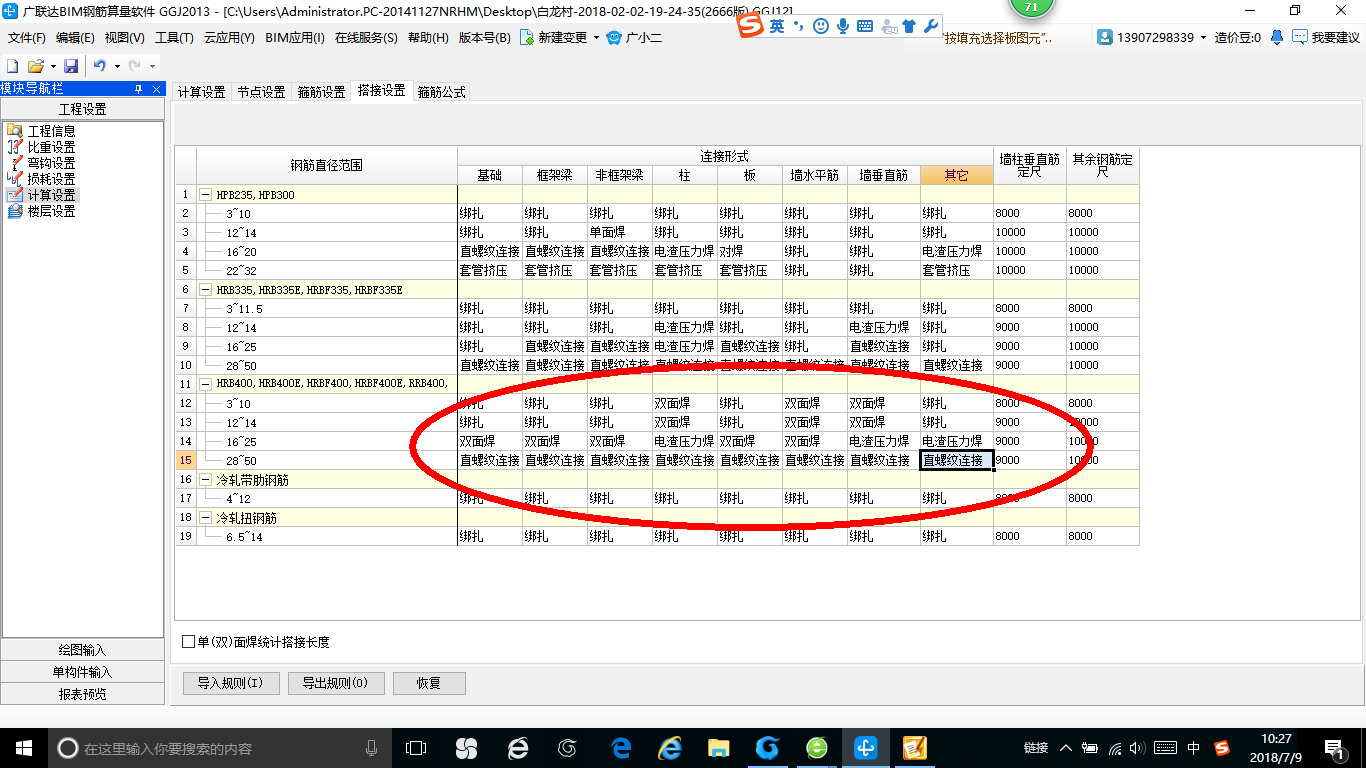
Task: Close the 模块导航栏 panel
Action: [157, 89]
